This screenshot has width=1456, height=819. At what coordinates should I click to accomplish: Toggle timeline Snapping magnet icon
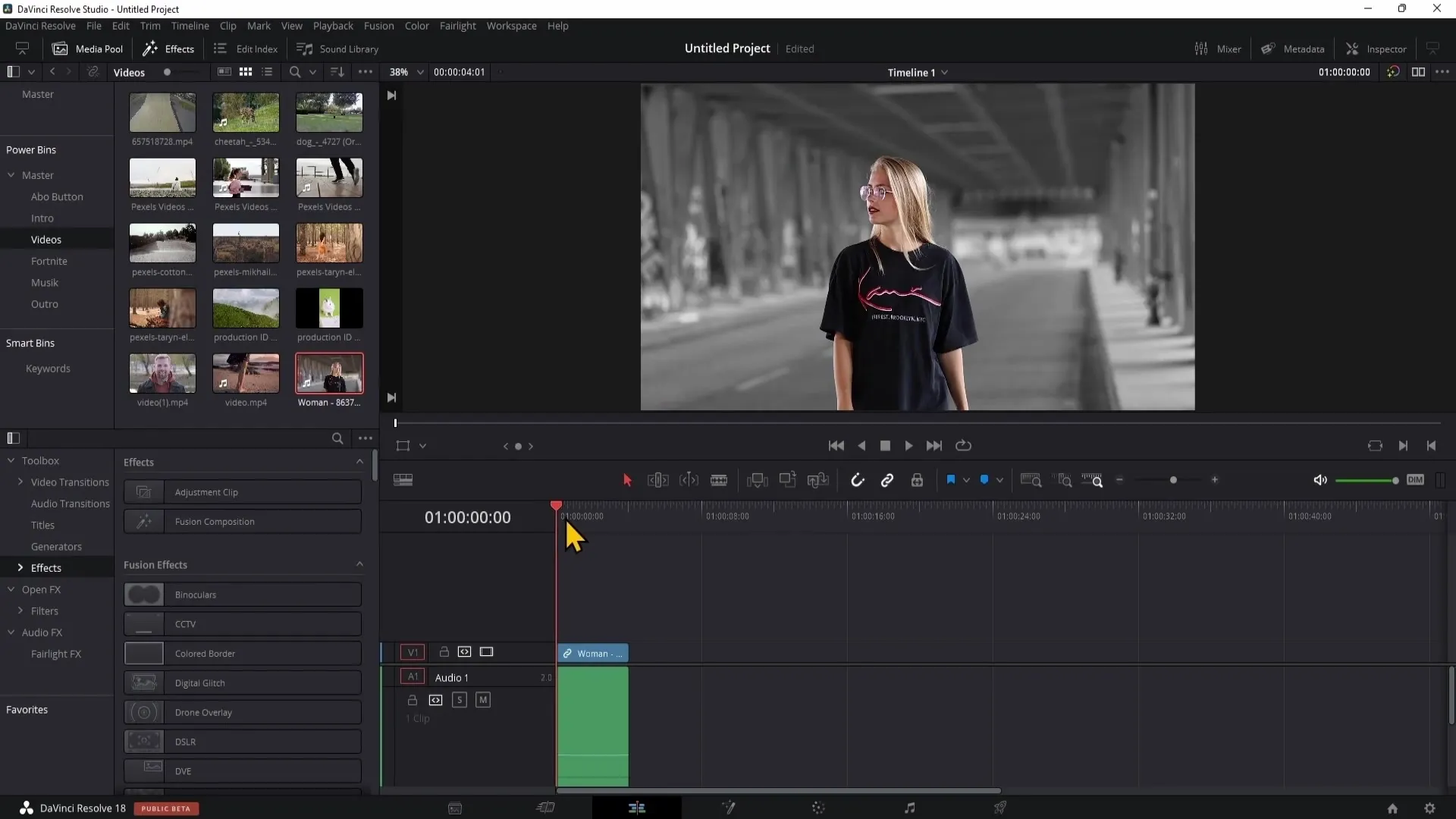[858, 480]
